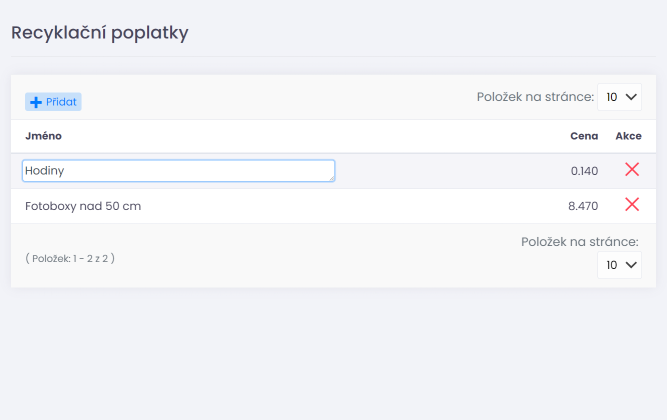Open the top items-per-page dropdown
The height and width of the screenshot is (420, 667).
[619, 97]
